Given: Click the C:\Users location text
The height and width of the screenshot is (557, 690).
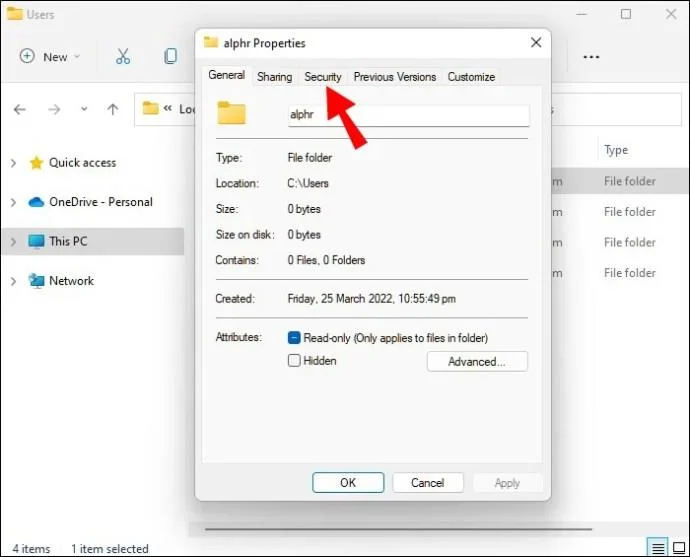Looking at the screenshot, I should tap(308, 183).
